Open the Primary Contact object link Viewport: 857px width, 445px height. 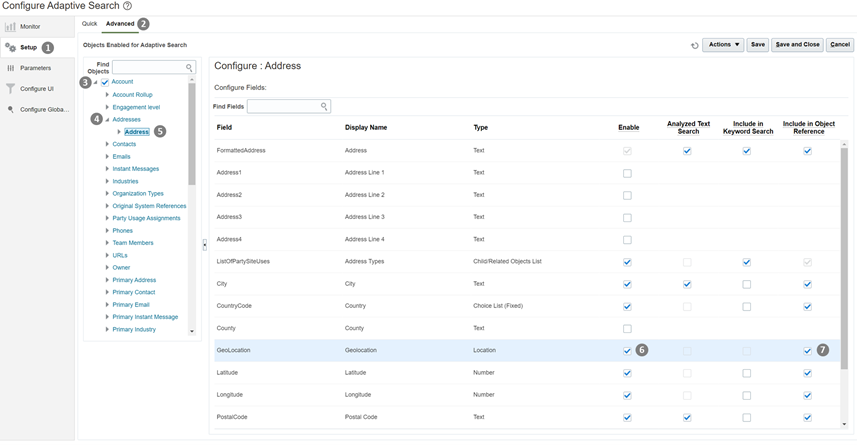pos(133,292)
